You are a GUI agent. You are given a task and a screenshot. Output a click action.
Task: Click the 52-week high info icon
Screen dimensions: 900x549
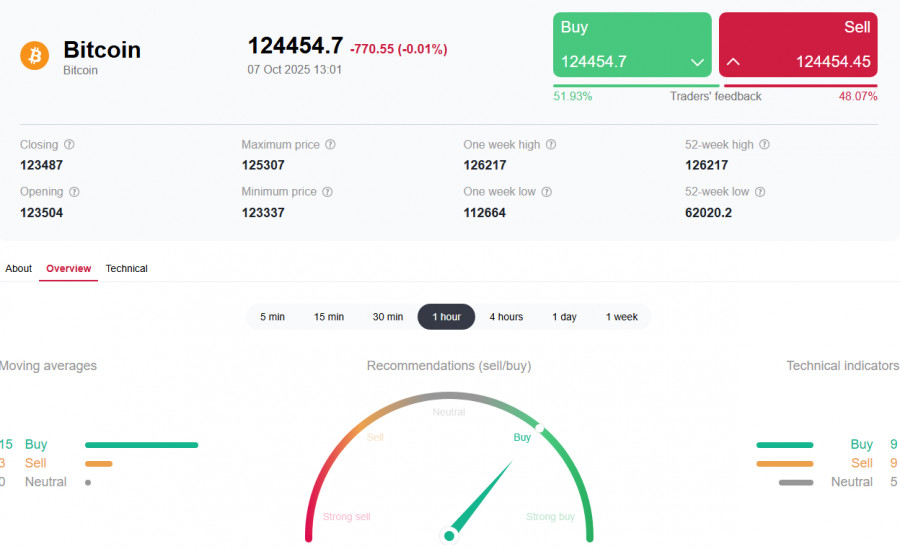[764, 145]
